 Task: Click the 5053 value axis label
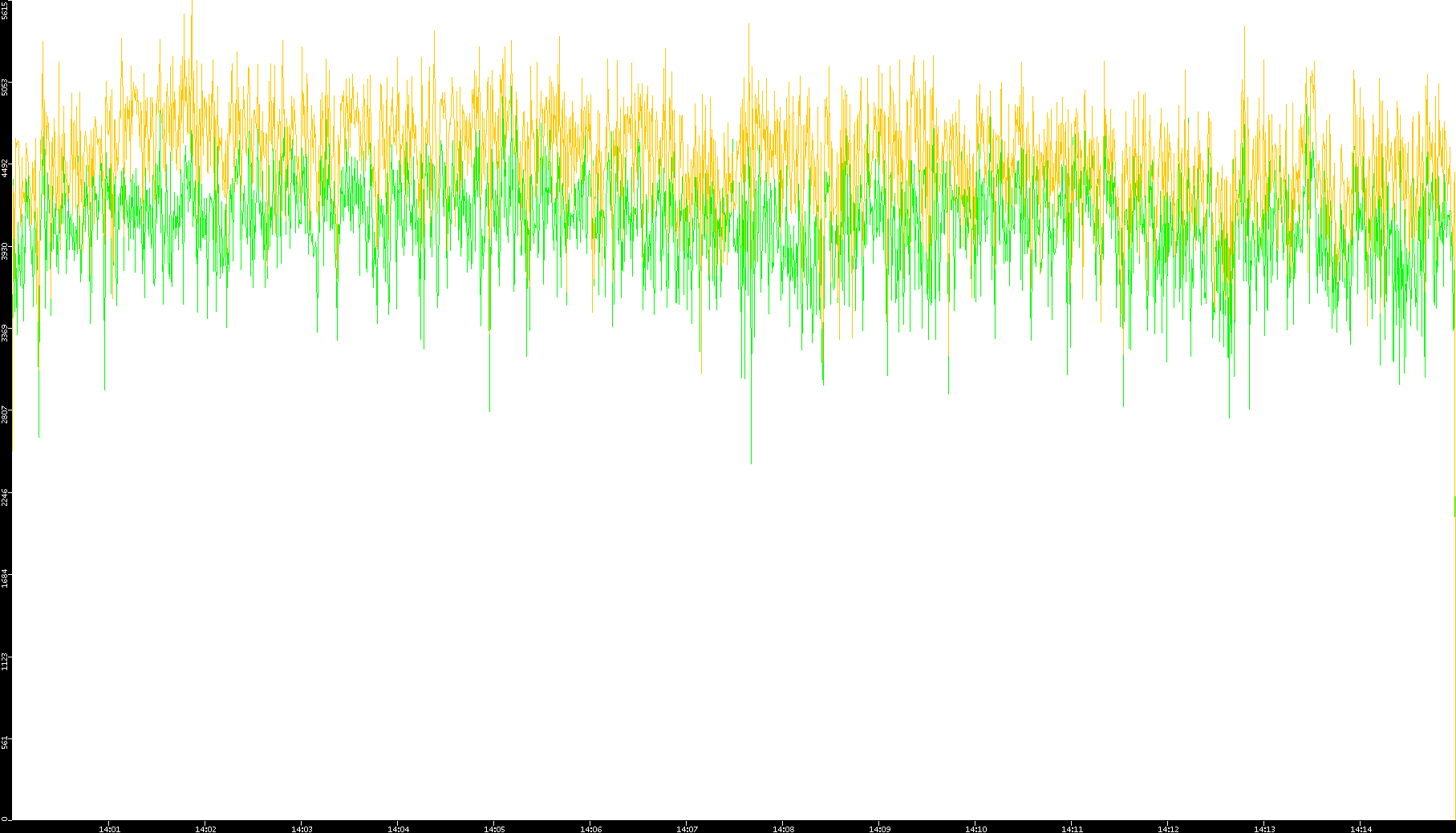point(5,86)
